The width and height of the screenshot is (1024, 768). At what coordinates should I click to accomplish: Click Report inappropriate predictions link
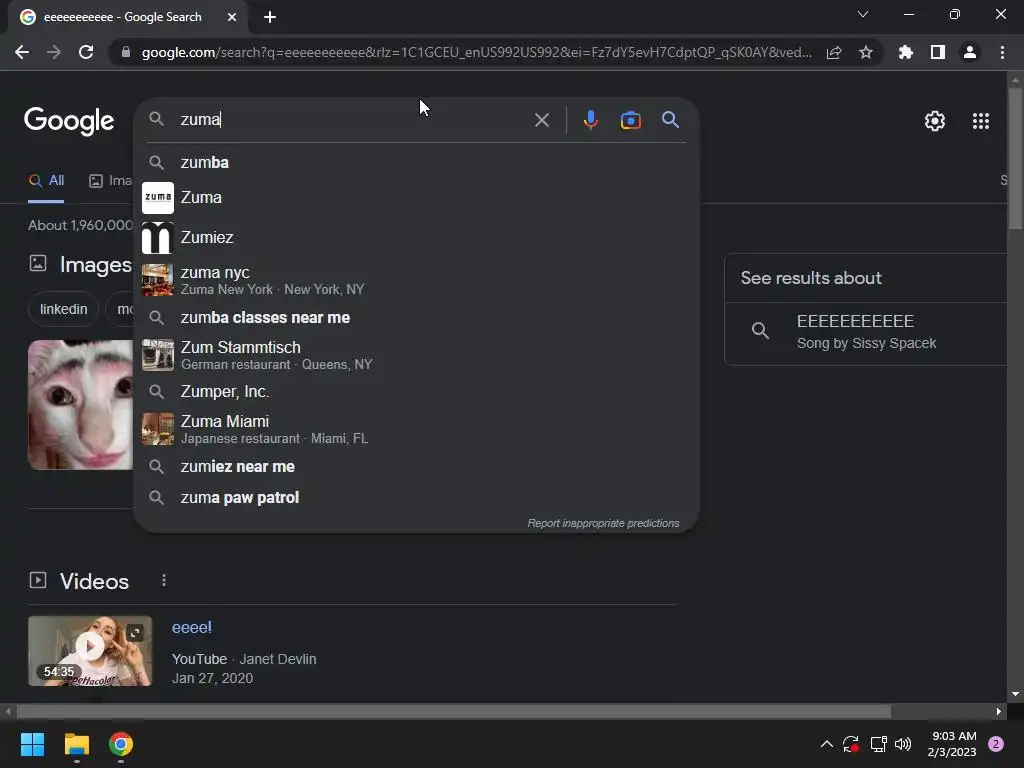tap(603, 523)
